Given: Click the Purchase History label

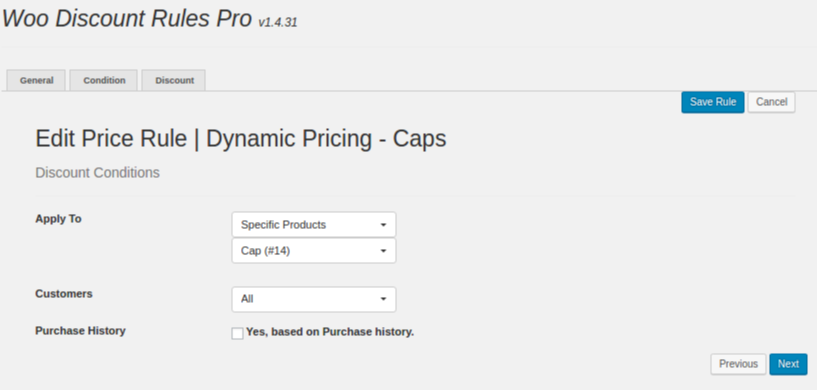Looking at the screenshot, I should pos(80,331).
